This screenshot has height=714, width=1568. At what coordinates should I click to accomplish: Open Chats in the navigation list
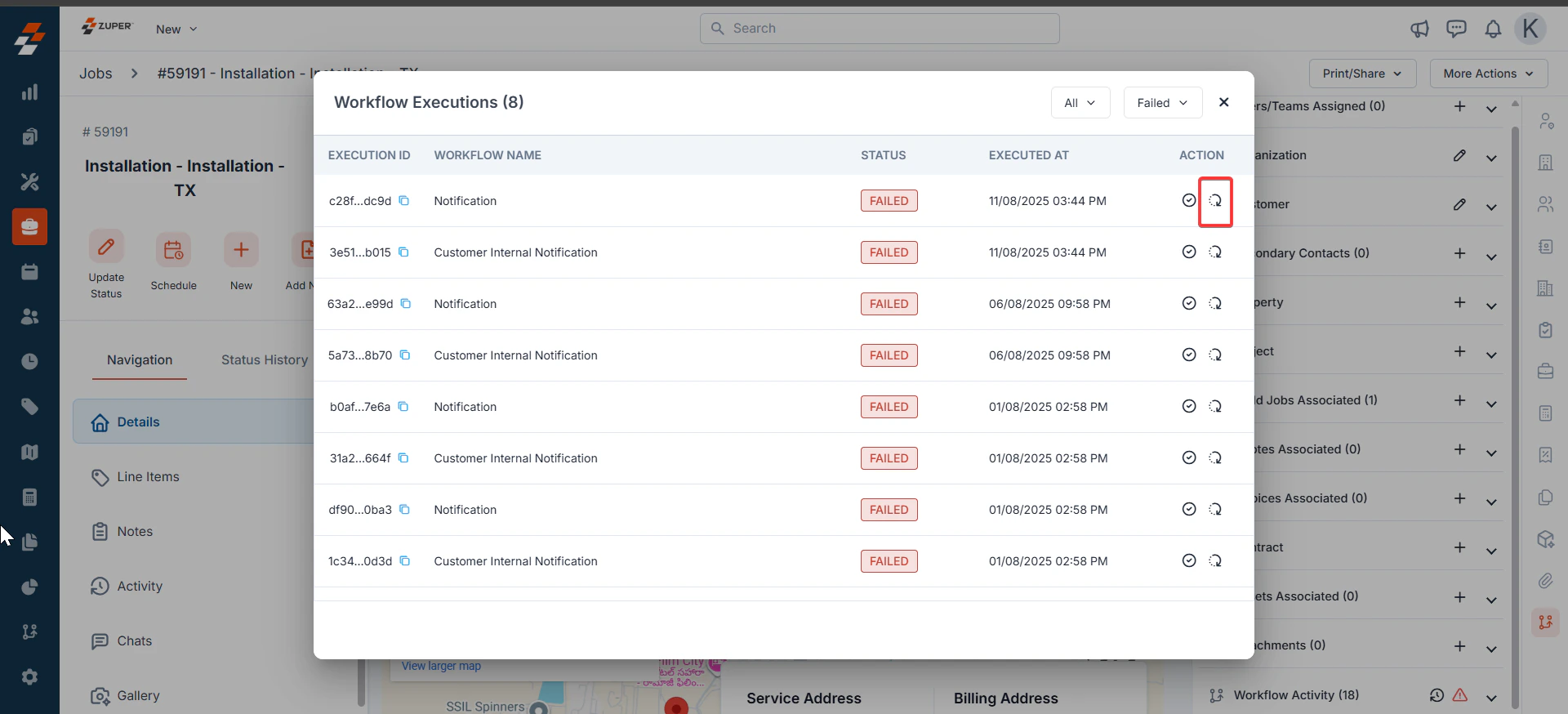point(134,641)
